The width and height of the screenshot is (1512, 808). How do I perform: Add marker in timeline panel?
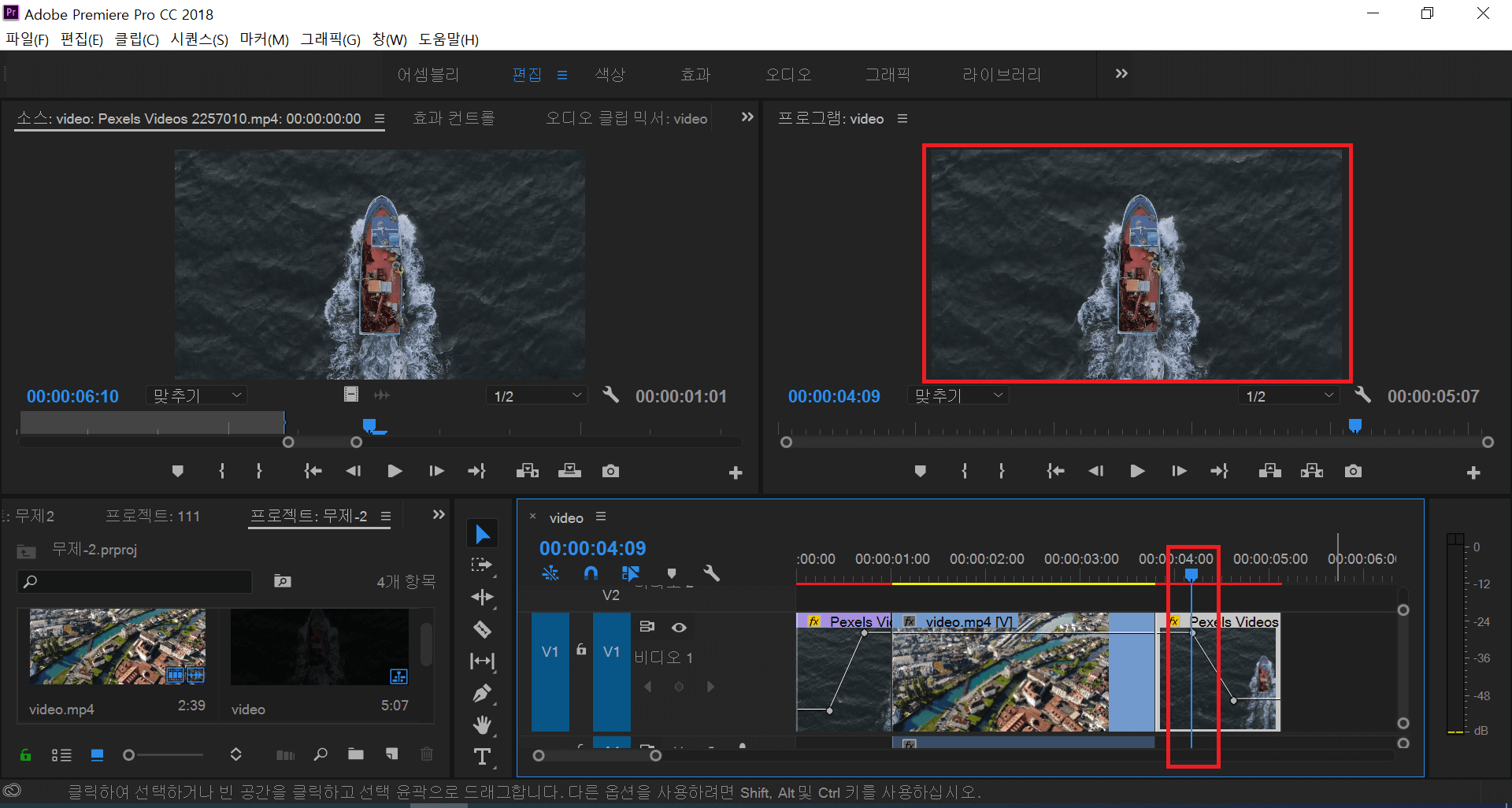point(671,573)
